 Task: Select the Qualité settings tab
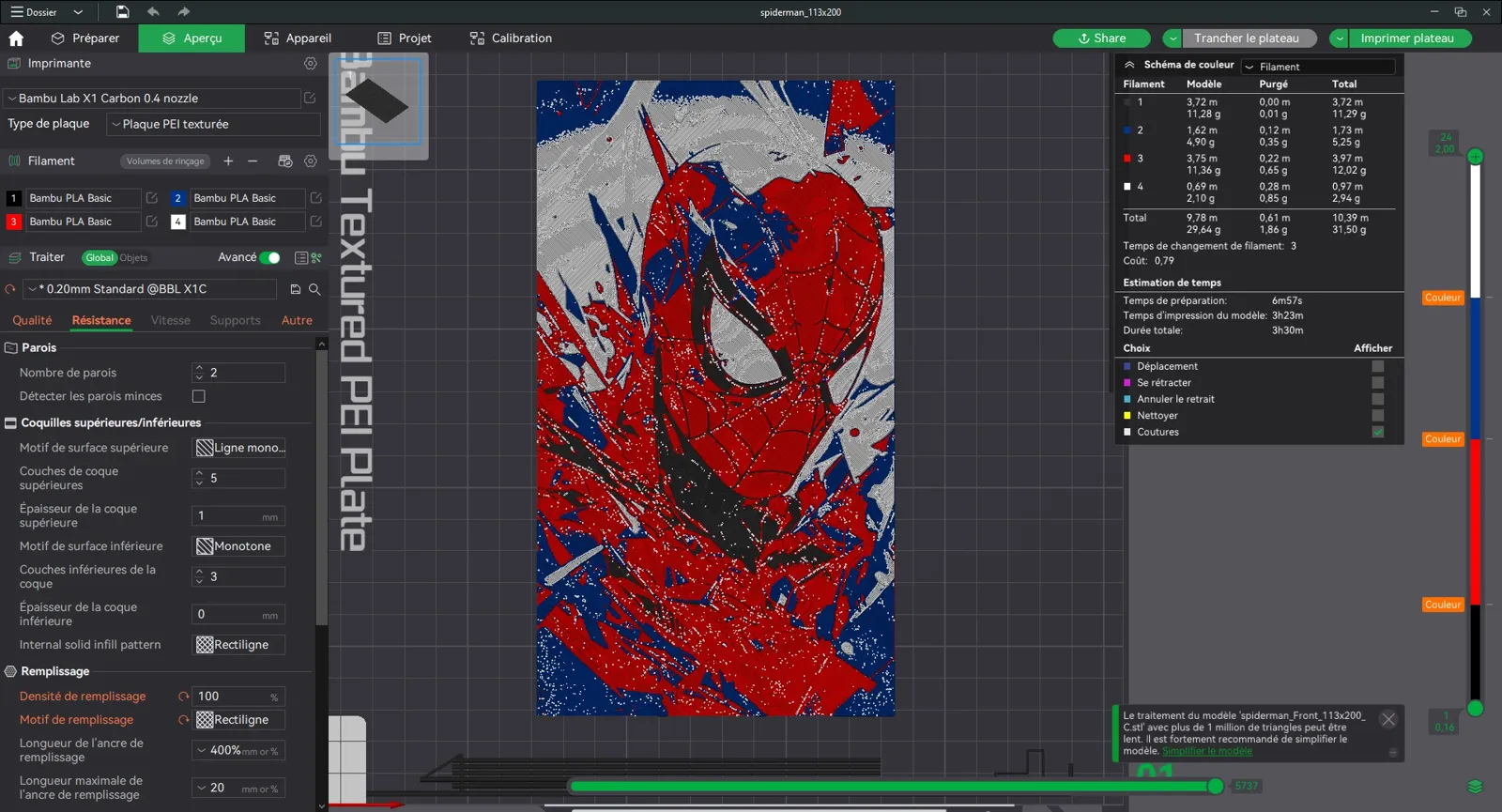[32, 321]
